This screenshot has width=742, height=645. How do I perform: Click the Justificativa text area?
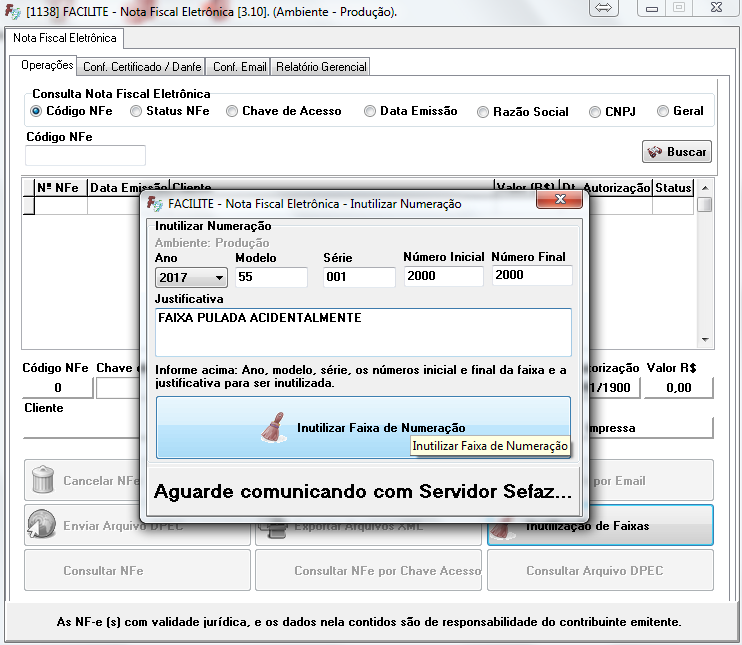click(362, 331)
